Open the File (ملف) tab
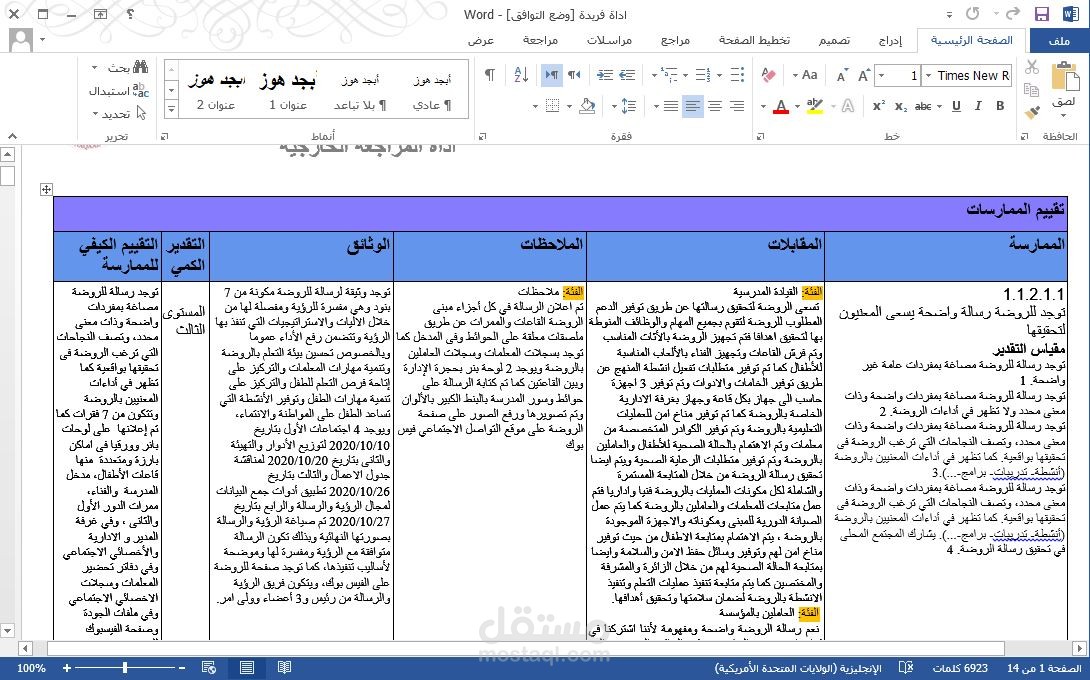The image size is (1090, 680). point(1059,41)
